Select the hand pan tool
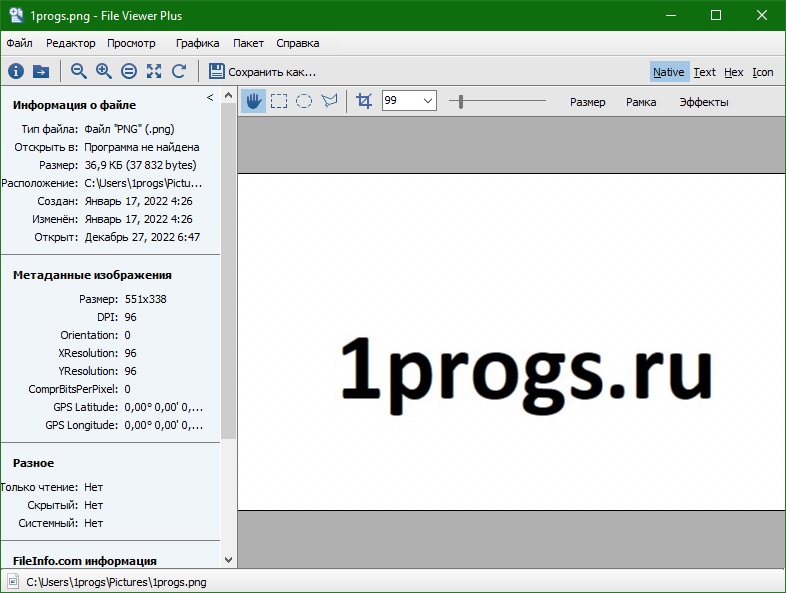The width and height of the screenshot is (786, 593). tap(254, 101)
